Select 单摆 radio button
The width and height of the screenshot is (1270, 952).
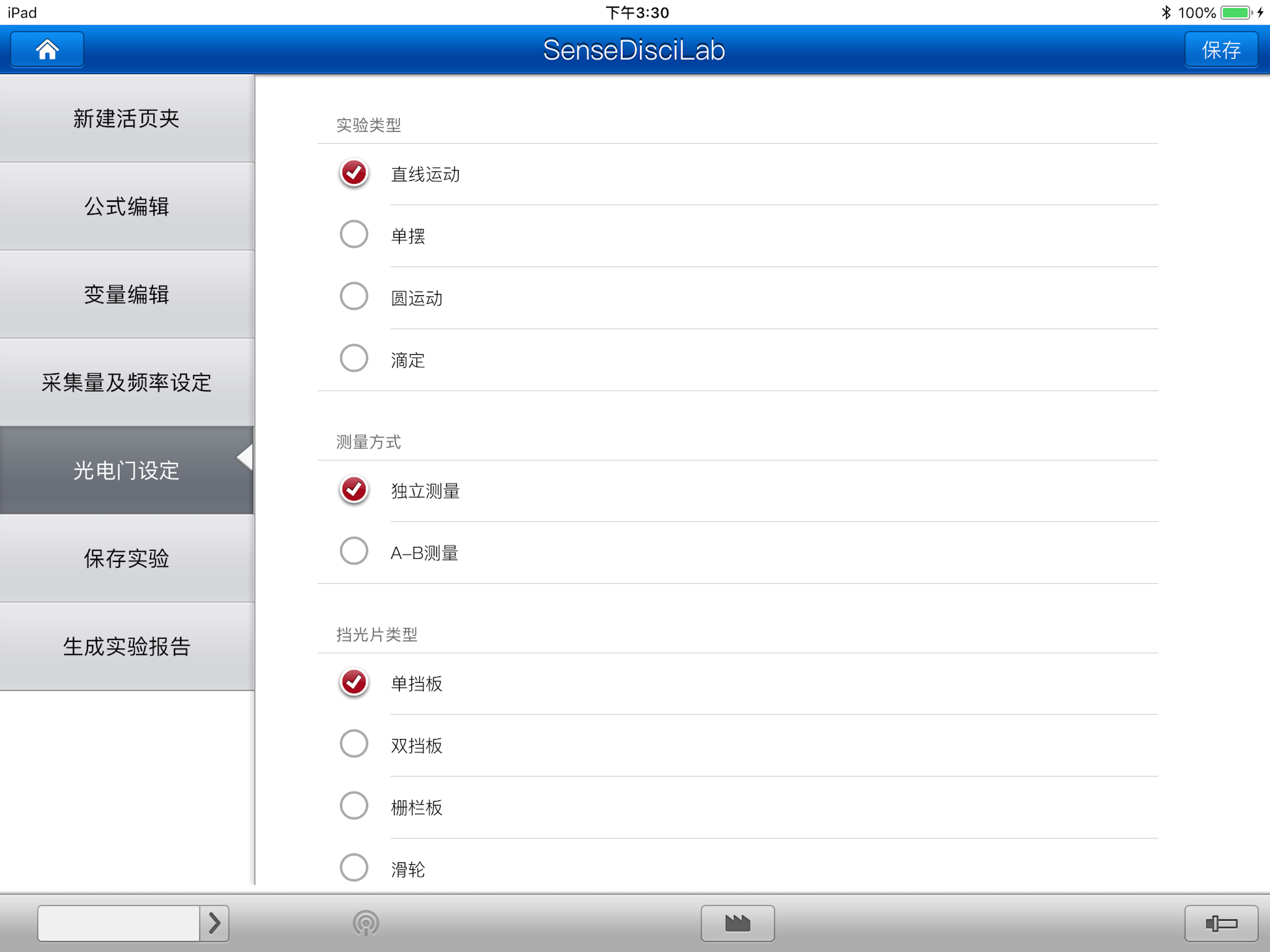354,234
